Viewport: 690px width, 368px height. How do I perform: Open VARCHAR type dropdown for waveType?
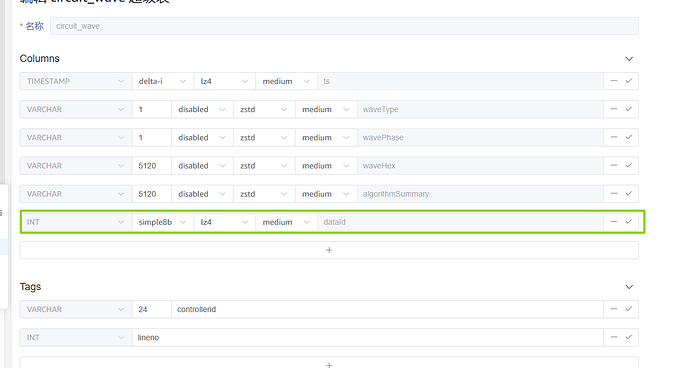tap(76, 109)
